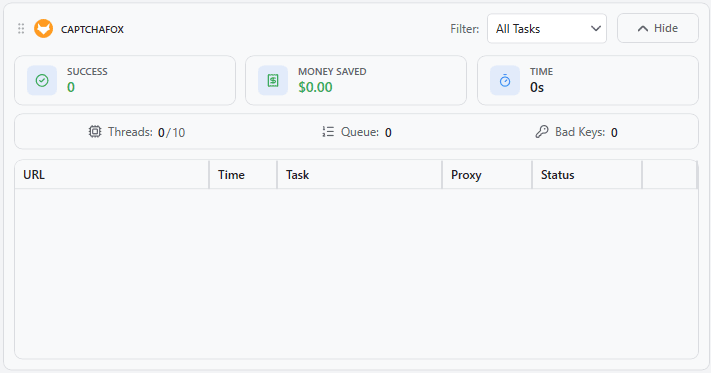Grab the drag handle dots icon
This screenshot has width=711, height=373.
pyautogui.click(x=21, y=29)
